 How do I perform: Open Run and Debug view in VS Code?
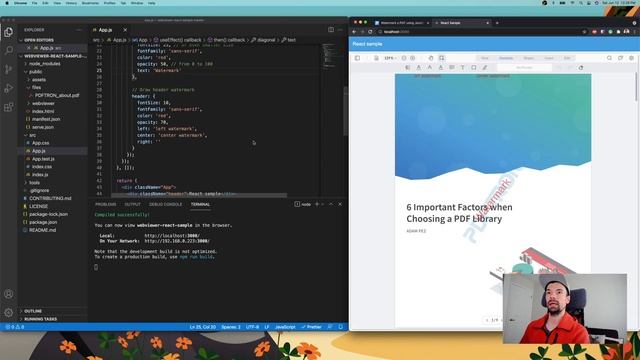pyautogui.click(x=9, y=88)
